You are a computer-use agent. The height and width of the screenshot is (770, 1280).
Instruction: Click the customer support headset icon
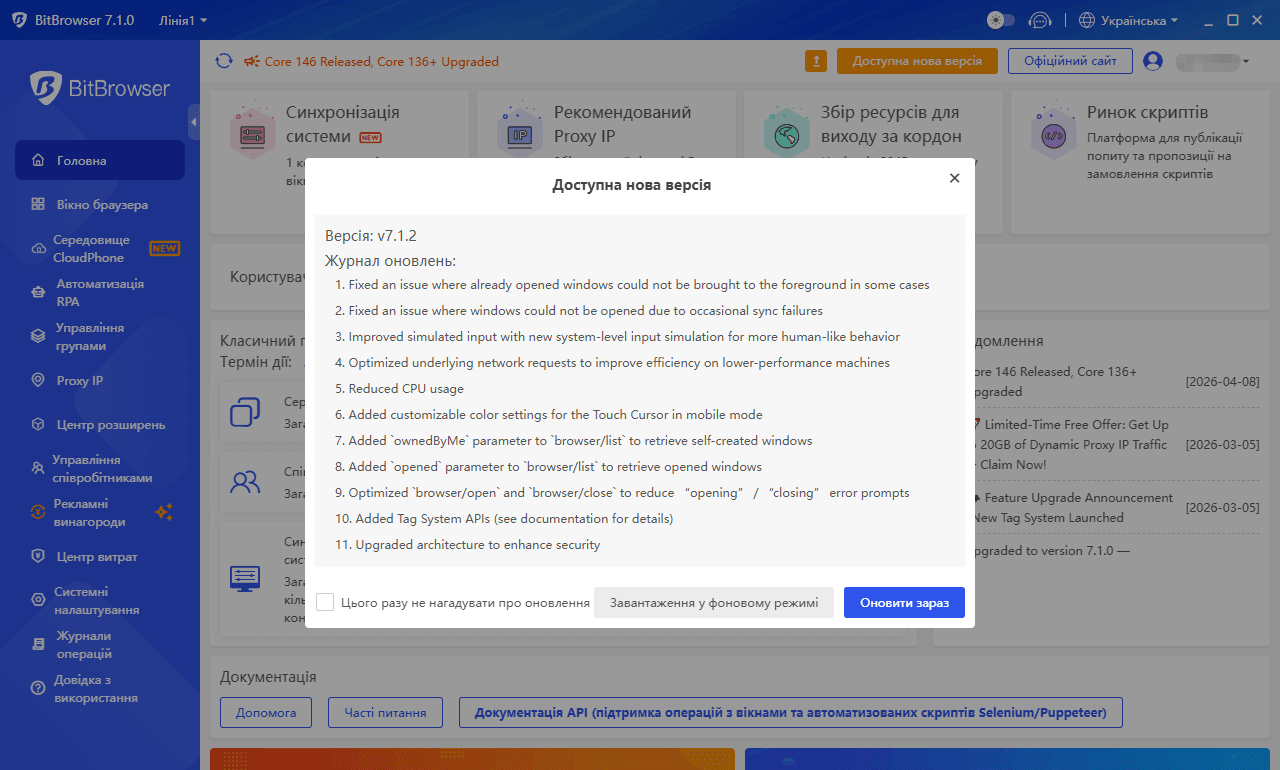pyautogui.click(x=1040, y=20)
